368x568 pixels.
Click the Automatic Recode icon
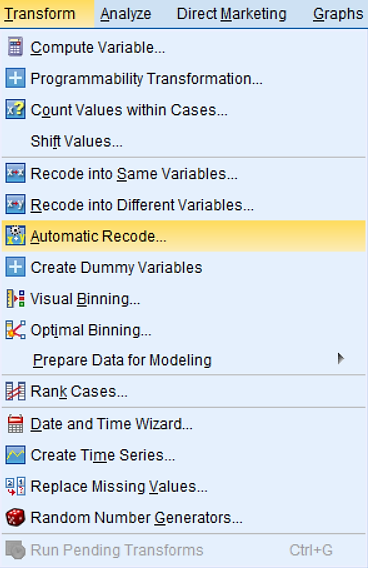tap(15, 236)
